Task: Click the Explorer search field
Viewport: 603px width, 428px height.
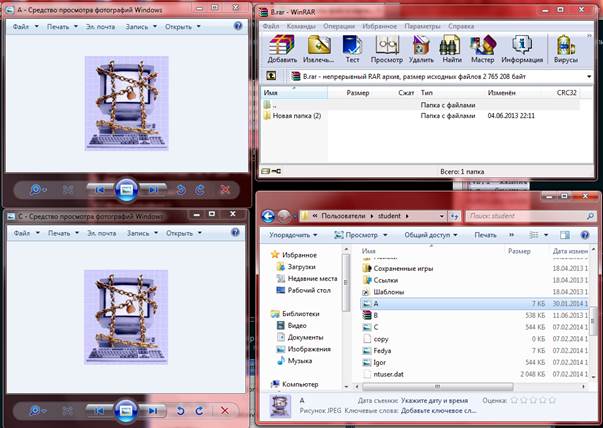Action: coord(530,216)
